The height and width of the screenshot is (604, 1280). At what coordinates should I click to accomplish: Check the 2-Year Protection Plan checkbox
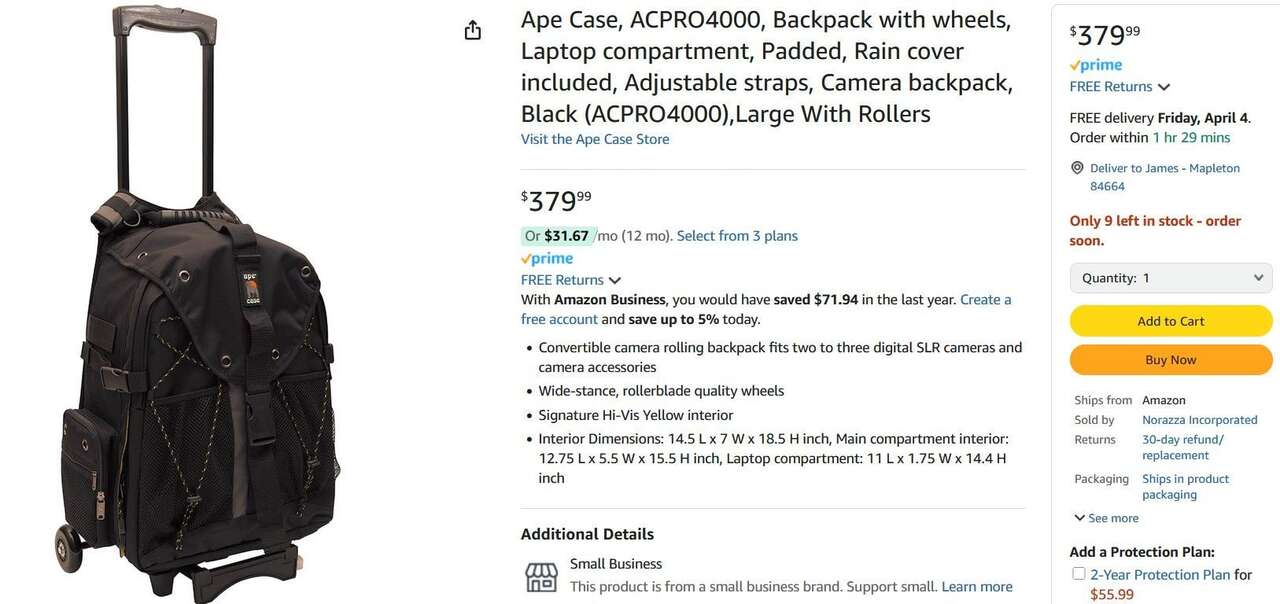(1079, 574)
